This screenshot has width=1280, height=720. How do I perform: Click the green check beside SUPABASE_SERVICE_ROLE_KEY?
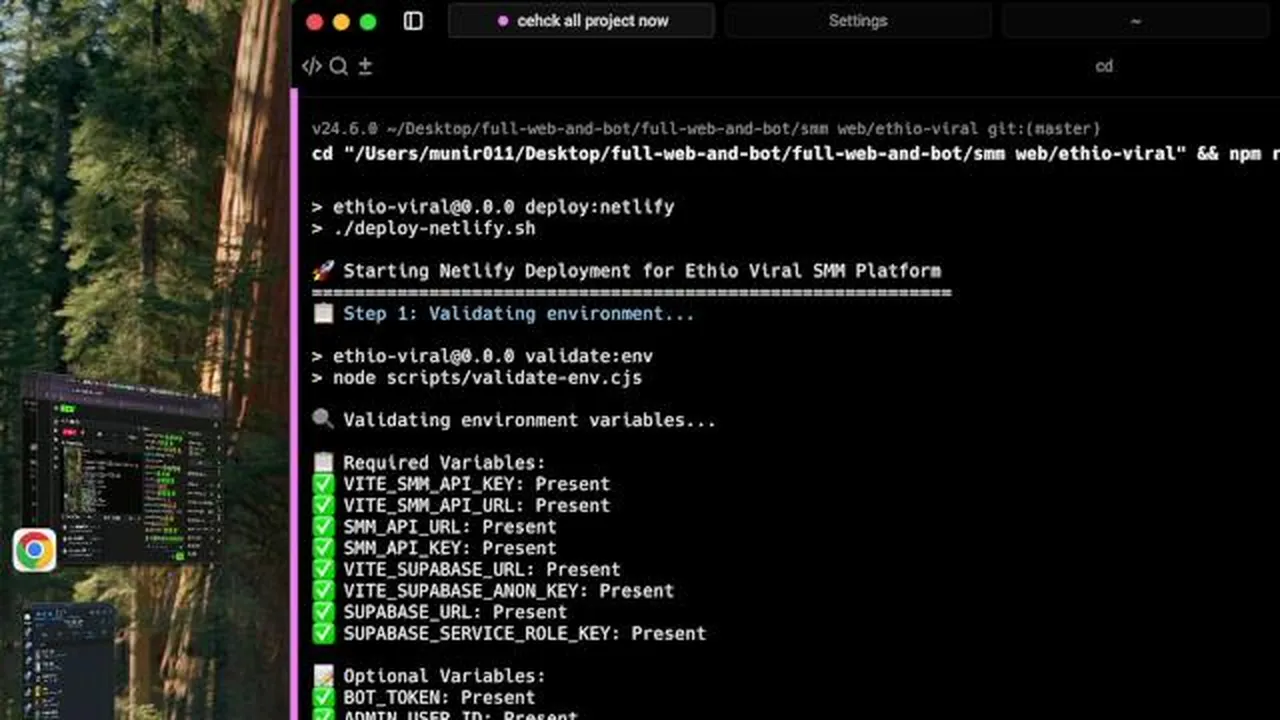[x=323, y=633]
